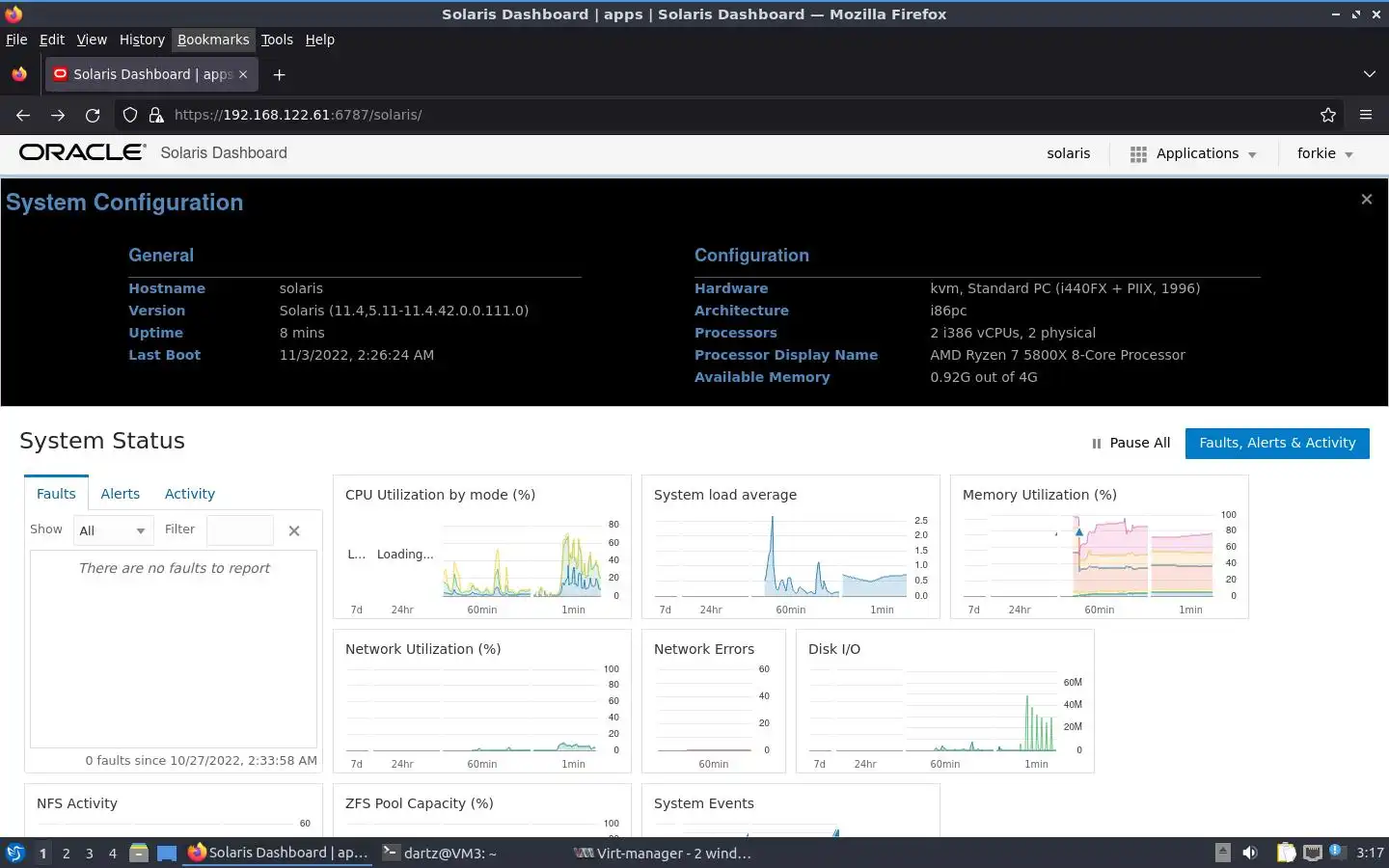
Task: Switch to workspace 4
Action: click(113, 854)
